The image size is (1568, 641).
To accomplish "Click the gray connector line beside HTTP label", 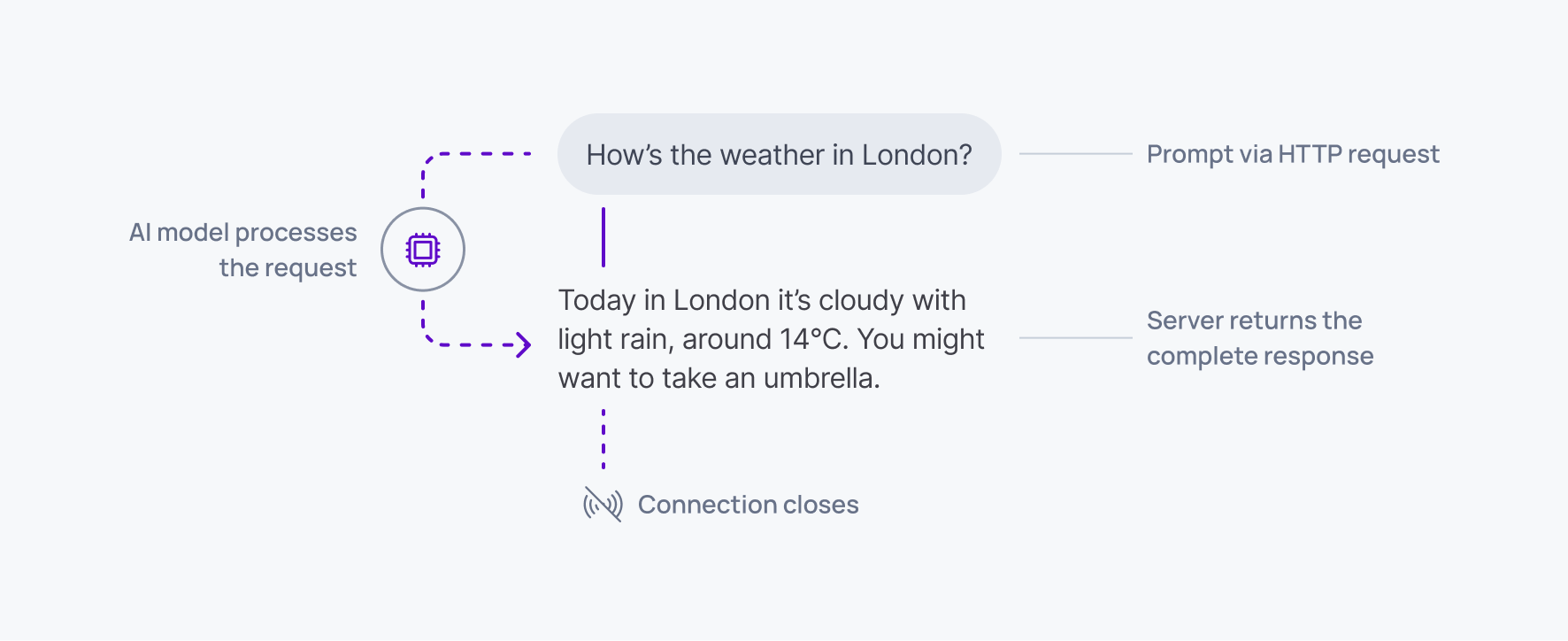I will pyautogui.click(x=1075, y=154).
